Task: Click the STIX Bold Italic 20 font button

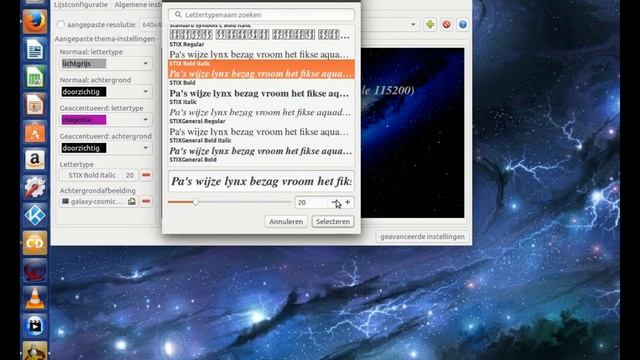Action: (98, 175)
